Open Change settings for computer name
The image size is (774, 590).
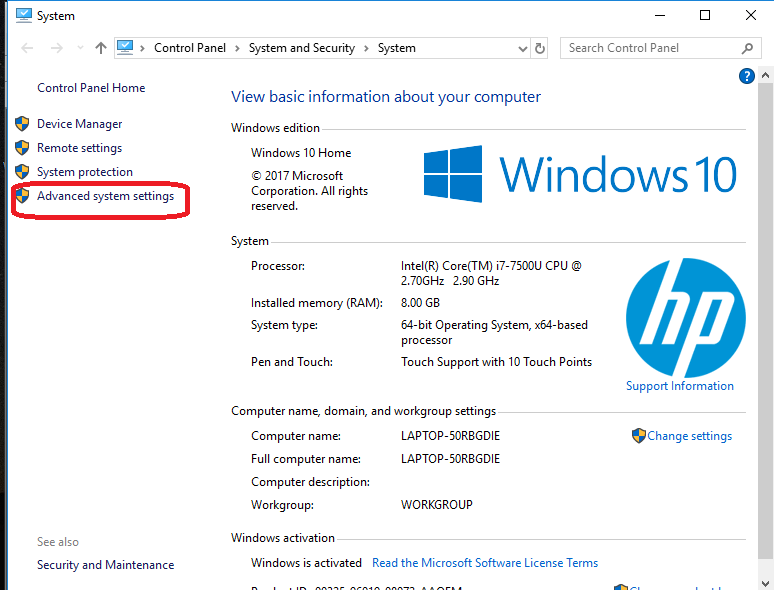690,436
